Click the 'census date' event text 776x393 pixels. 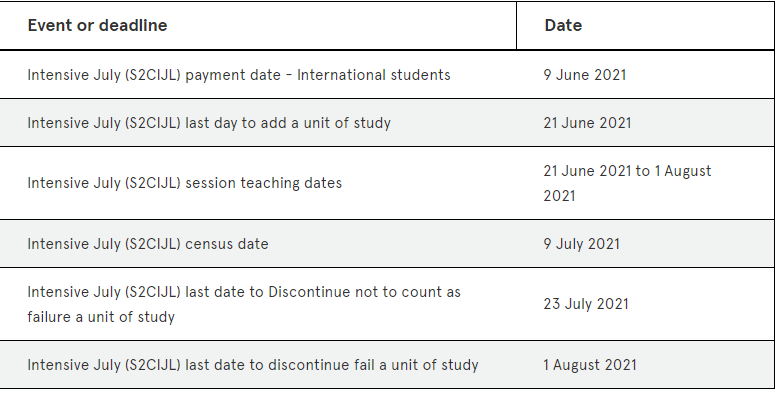pyautogui.click(x=227, y=244)
